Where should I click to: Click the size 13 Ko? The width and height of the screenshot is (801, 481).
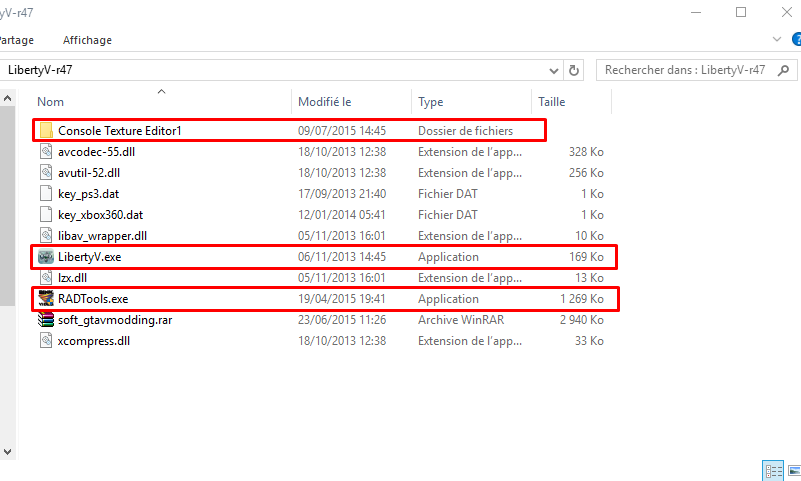point(589,278)
